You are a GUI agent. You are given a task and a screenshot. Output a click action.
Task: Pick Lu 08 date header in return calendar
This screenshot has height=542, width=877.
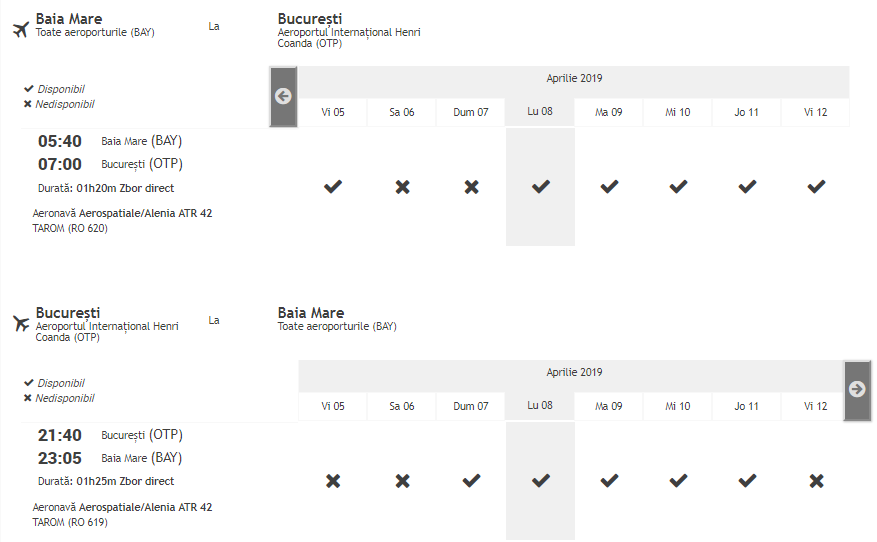point(540,406)
